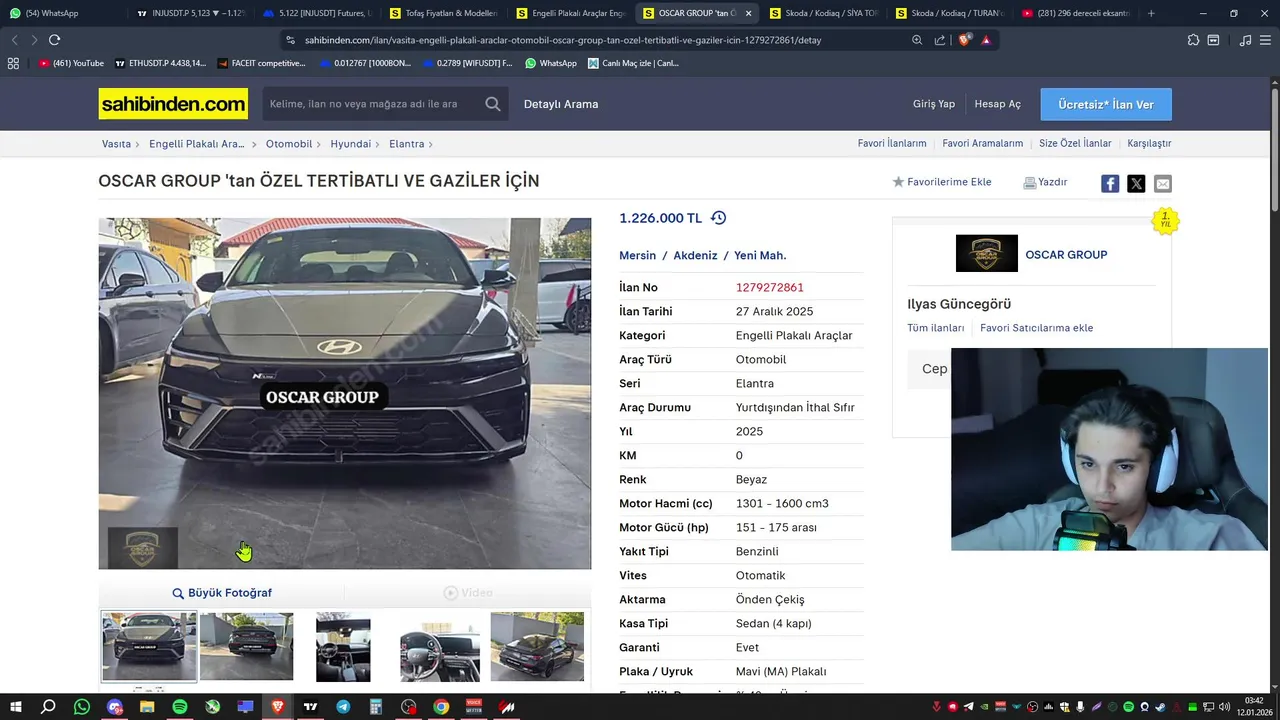This screenshot has height=720, width=1280.
Task: Switch to Skoda / Kodiaq / TURAN tab
Action: tap(948, 13)
